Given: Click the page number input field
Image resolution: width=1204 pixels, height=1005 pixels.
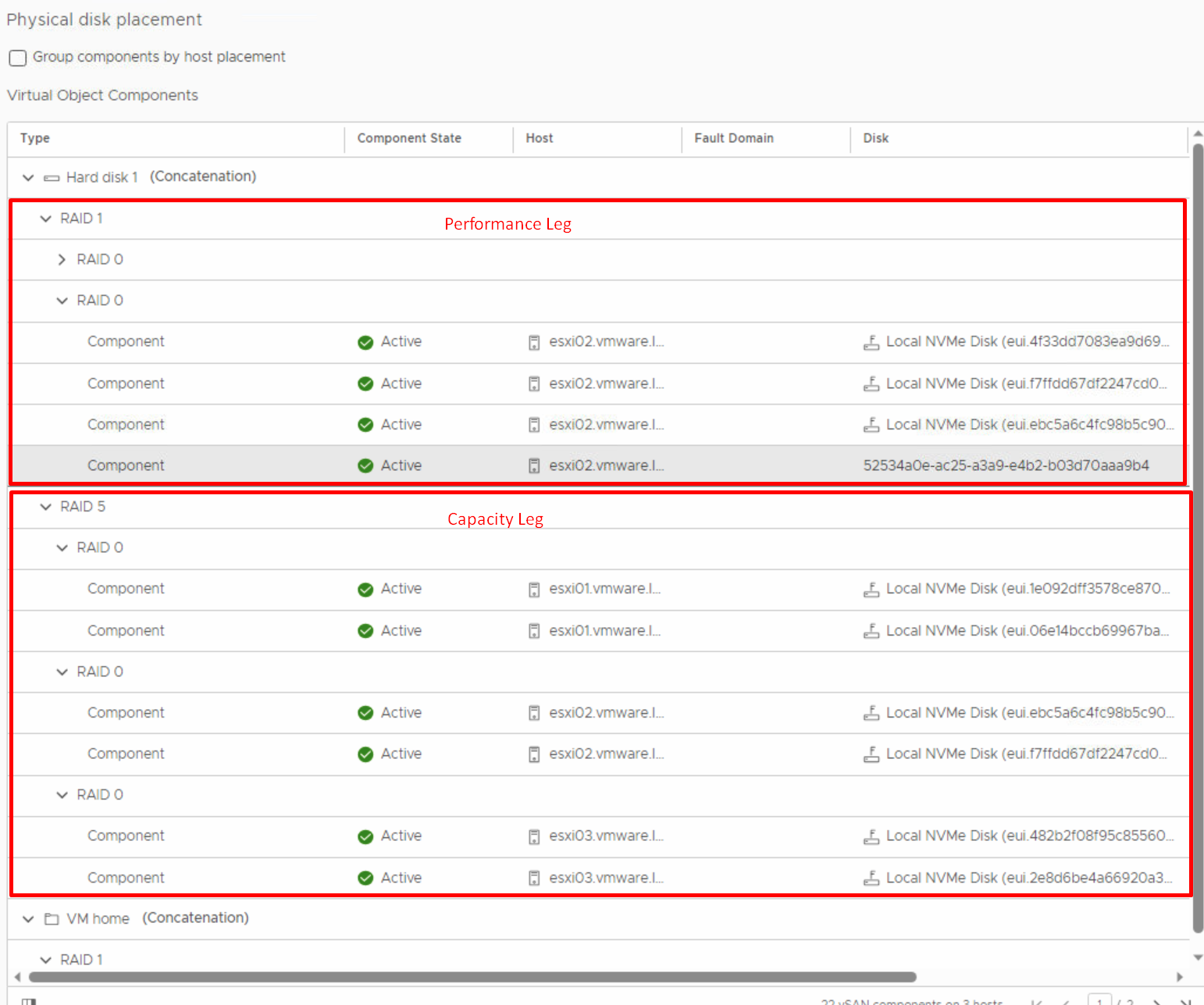Looking at the screenshot, I should point(1100,1000).
